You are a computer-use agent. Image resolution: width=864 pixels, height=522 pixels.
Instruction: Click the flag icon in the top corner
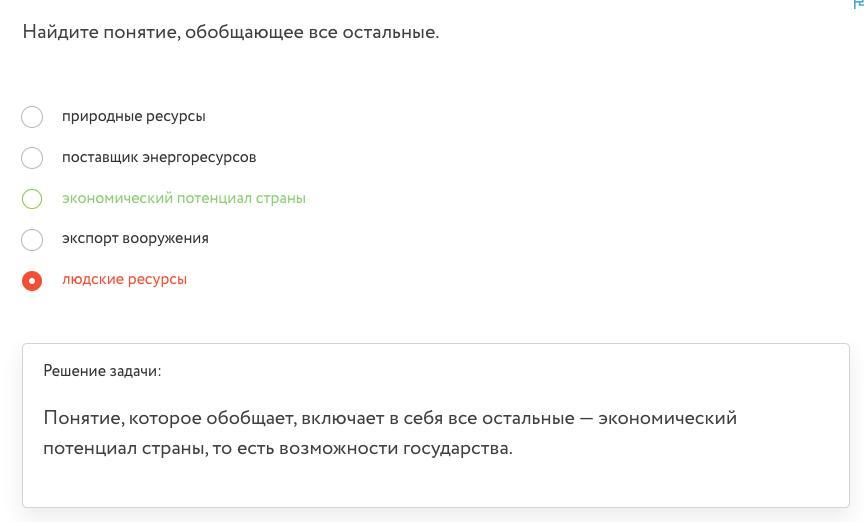click(x=858, y=4)
